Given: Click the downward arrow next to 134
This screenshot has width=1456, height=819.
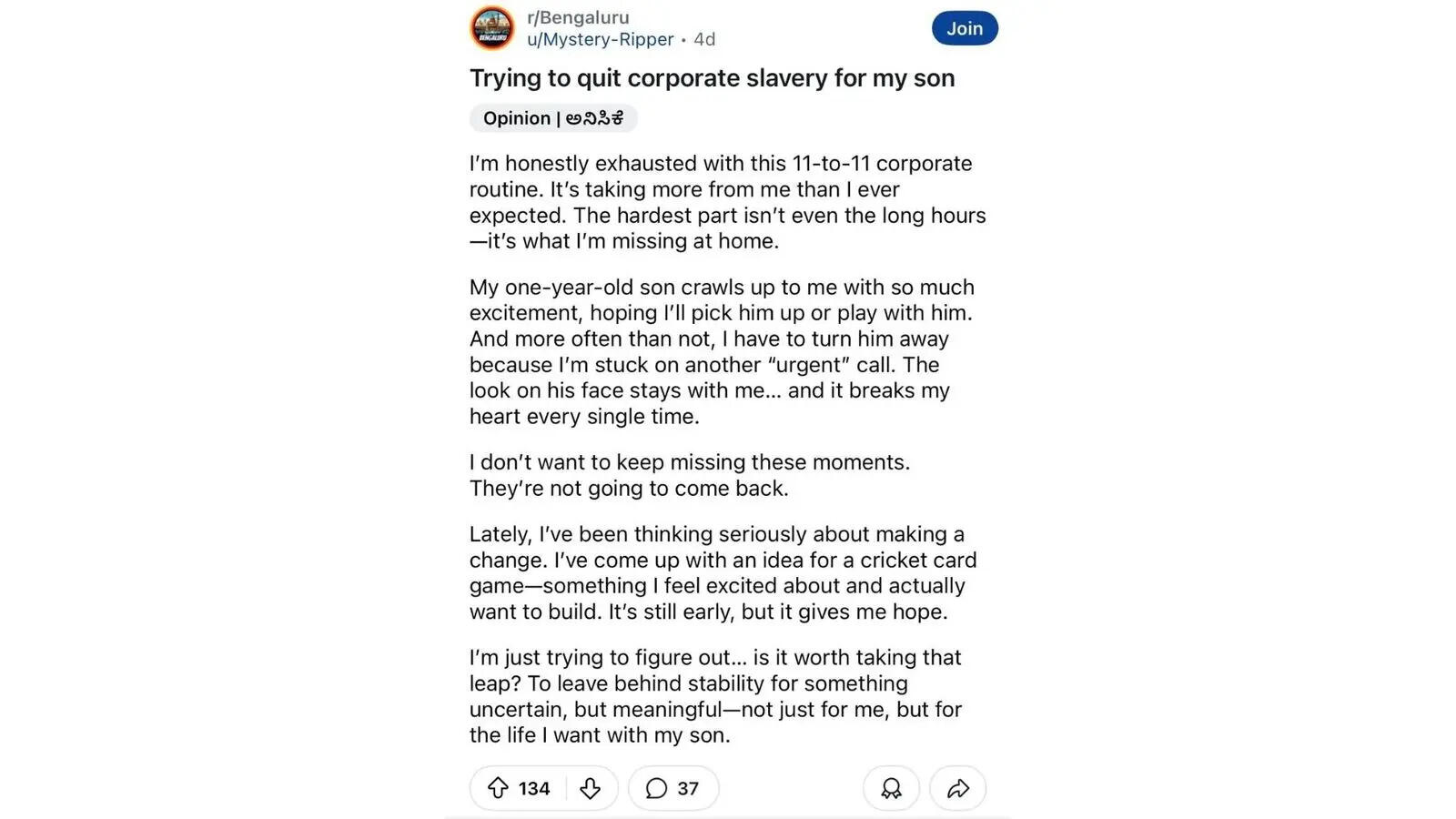Looking at the screenshot, I should [x=590, y=789].
